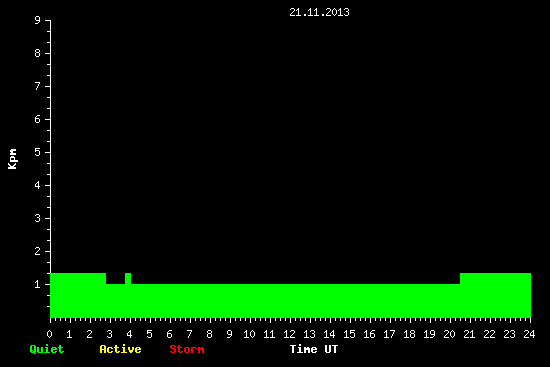Click hour 20 on the time axis

[x=449, y=334]
